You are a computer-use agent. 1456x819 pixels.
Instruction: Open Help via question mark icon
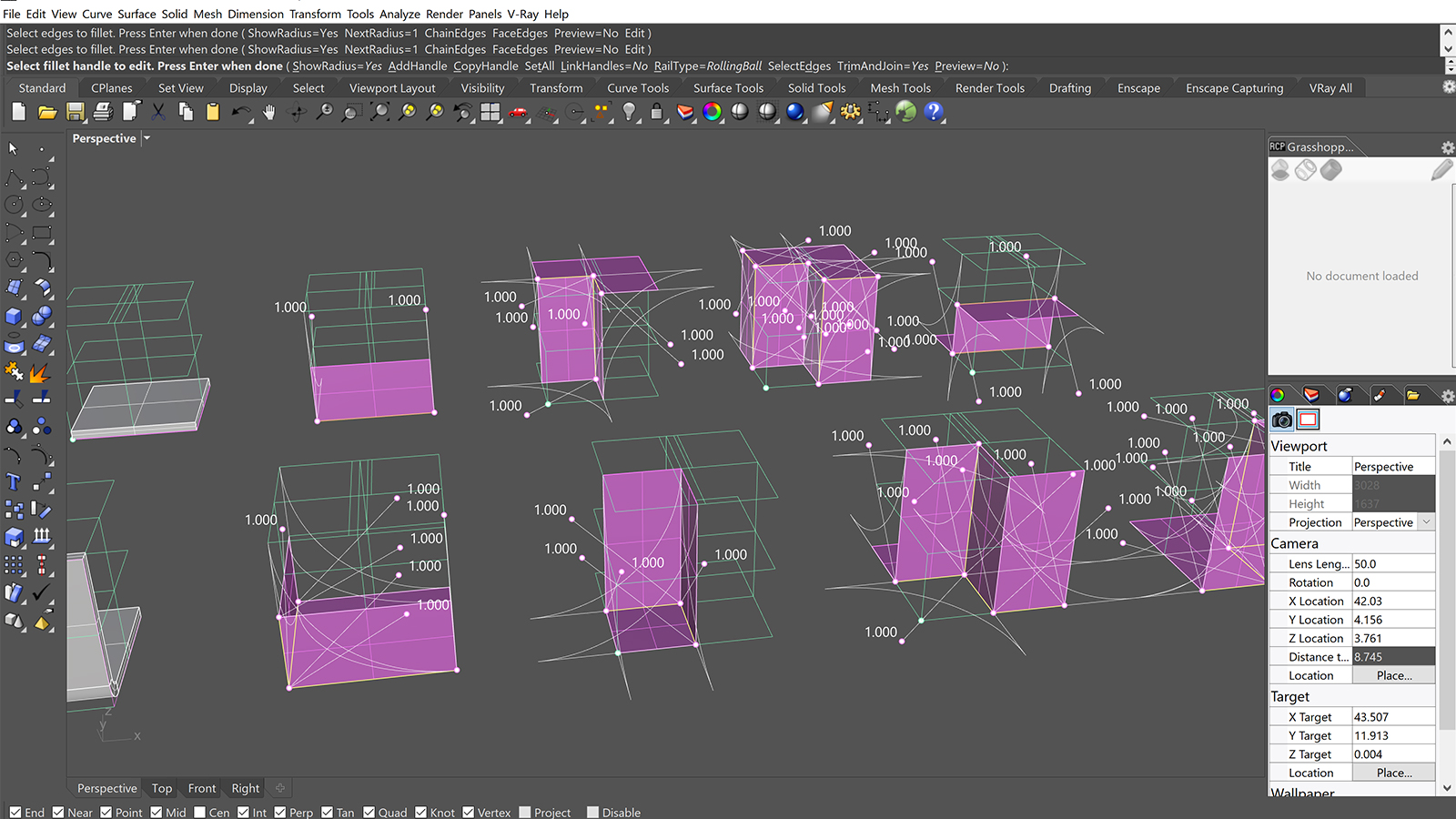(934, 112)
